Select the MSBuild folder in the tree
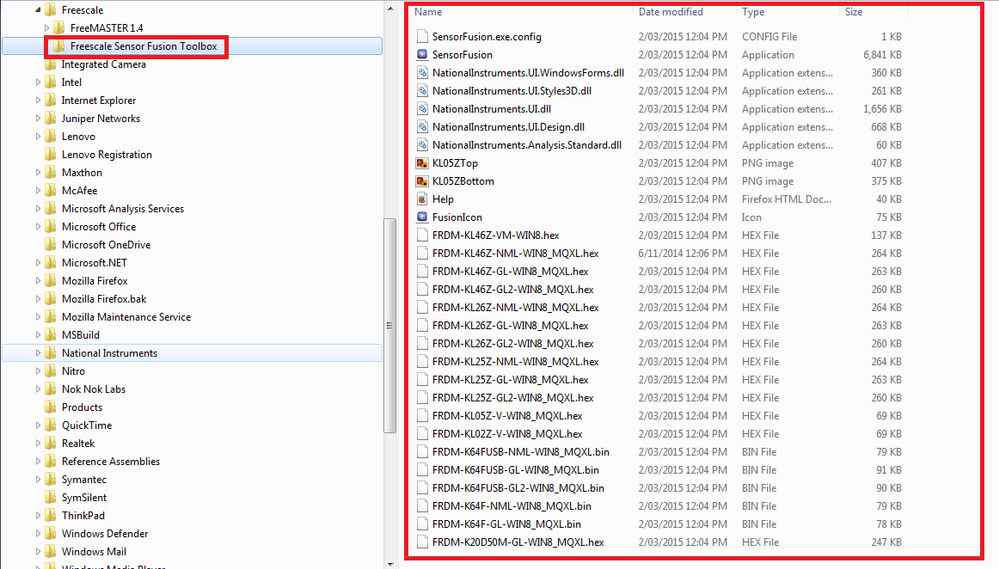Screen dimensions: 999x569 click(81, 335)
